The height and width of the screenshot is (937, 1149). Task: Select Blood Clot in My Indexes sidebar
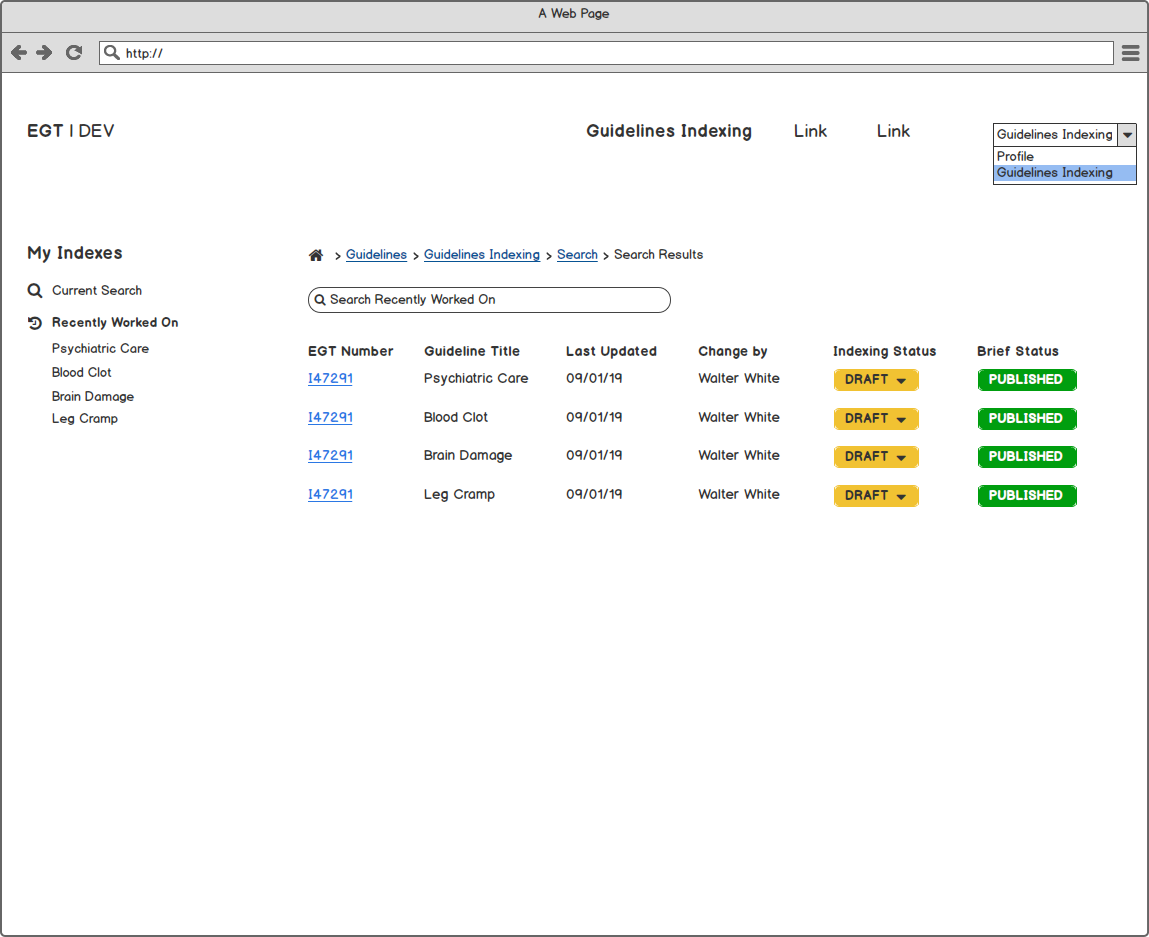coord(82,373)
